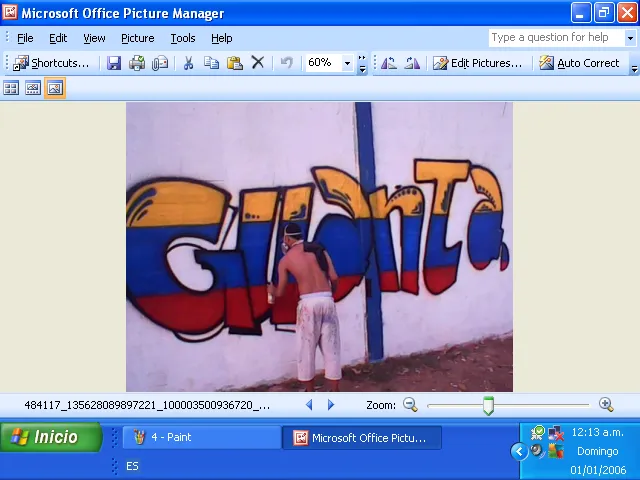This screenshot has width=640, height=480.
Task: Expand the formatting toolbar options arrow
Action: click(634, 69)
